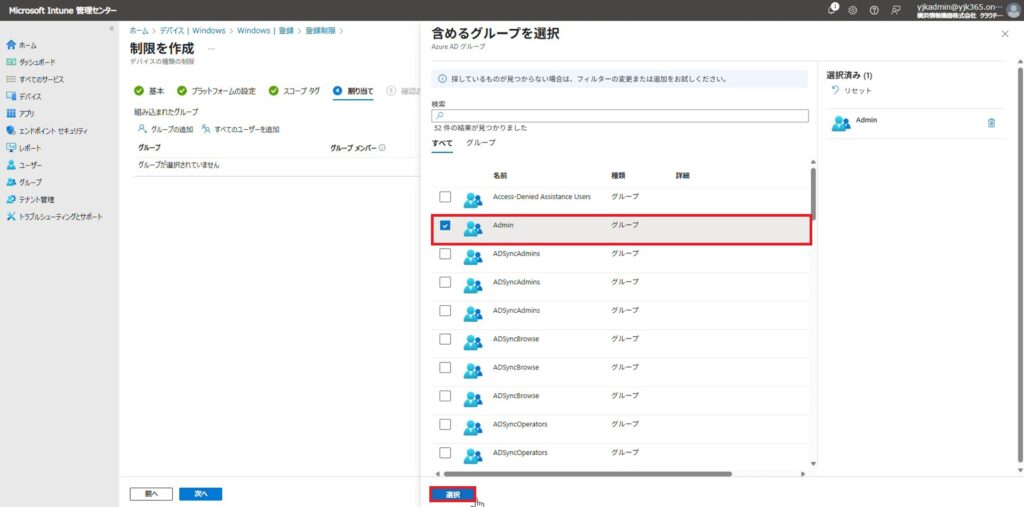The width and height of the screenshot is (1024, 507).
Task: Click the group search input field
Action: 620,116
